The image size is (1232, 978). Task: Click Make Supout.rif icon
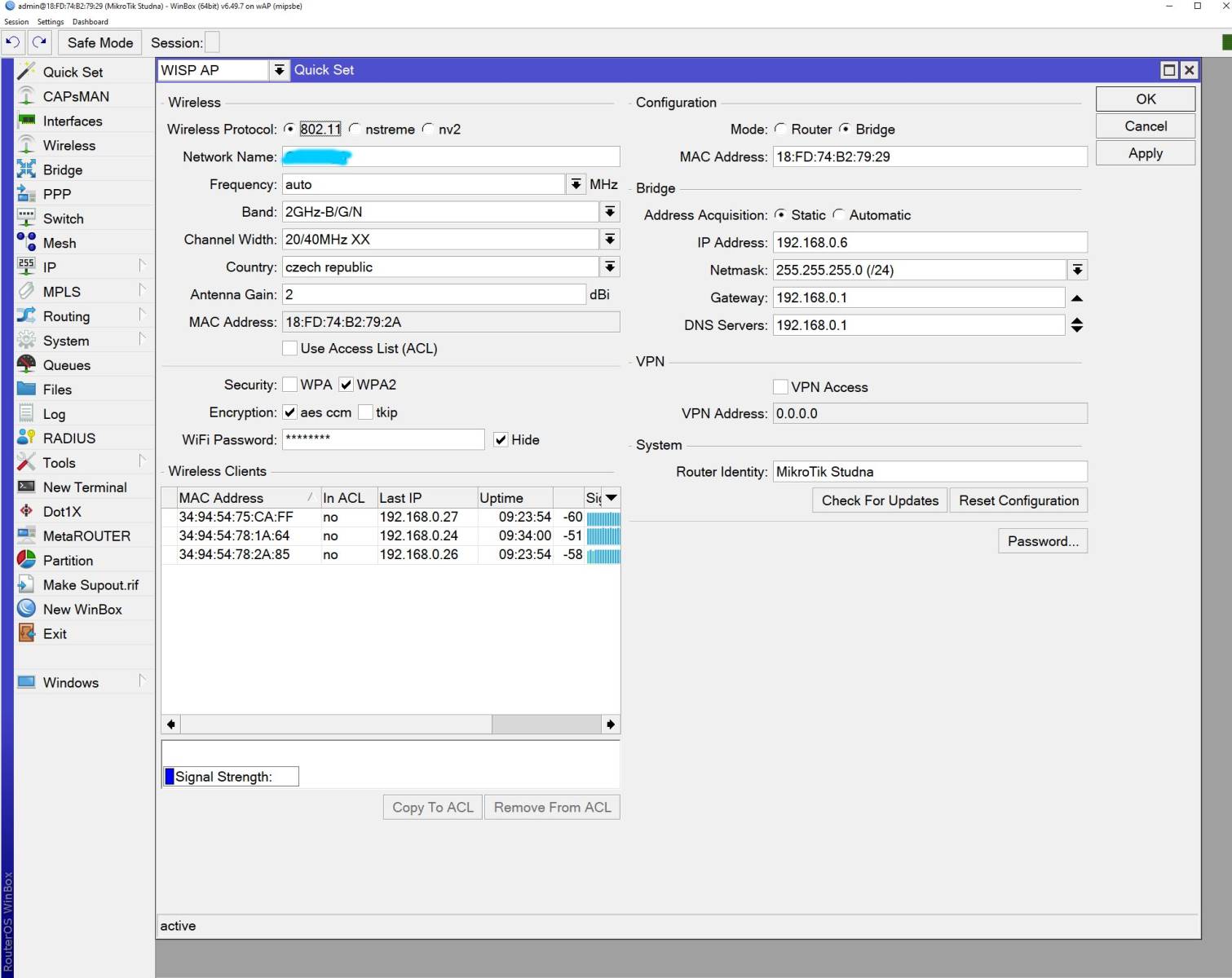click(x=26, y=584)
